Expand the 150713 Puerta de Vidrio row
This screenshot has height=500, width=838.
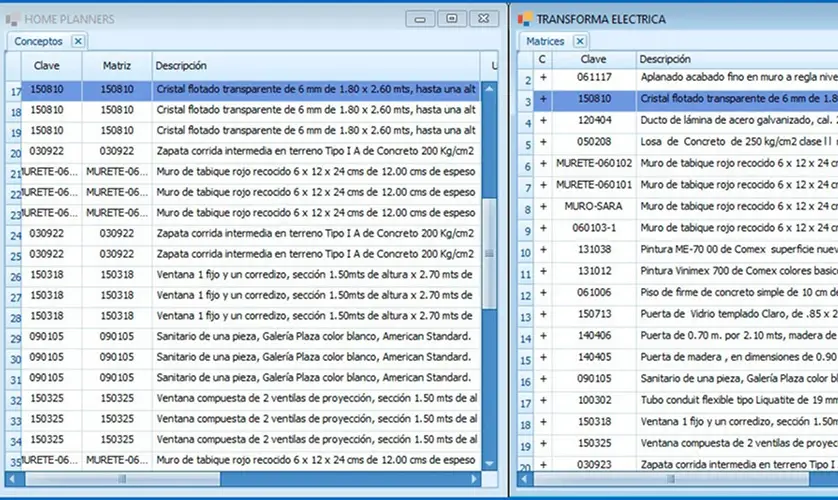543,315
